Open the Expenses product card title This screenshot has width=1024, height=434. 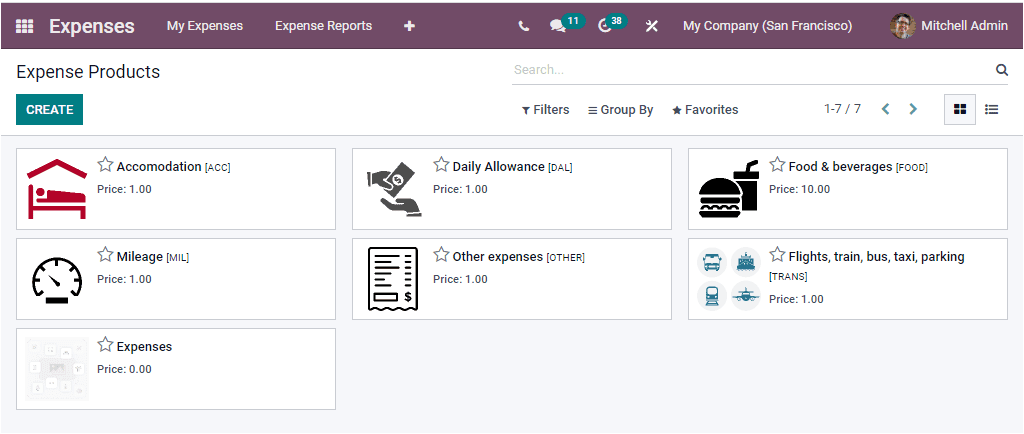click(144, 347)
